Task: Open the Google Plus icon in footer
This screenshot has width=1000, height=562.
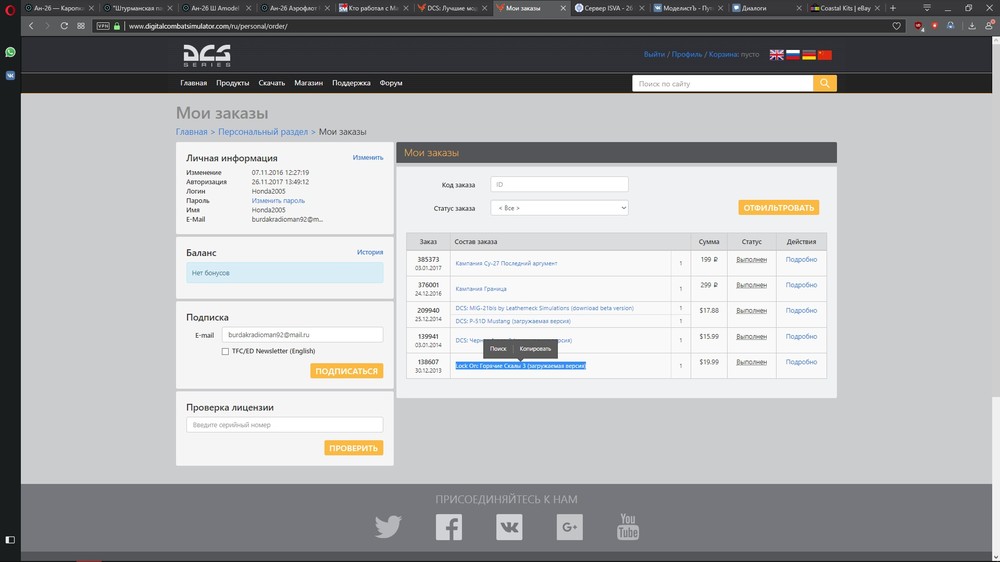Action: click(570, 527)
